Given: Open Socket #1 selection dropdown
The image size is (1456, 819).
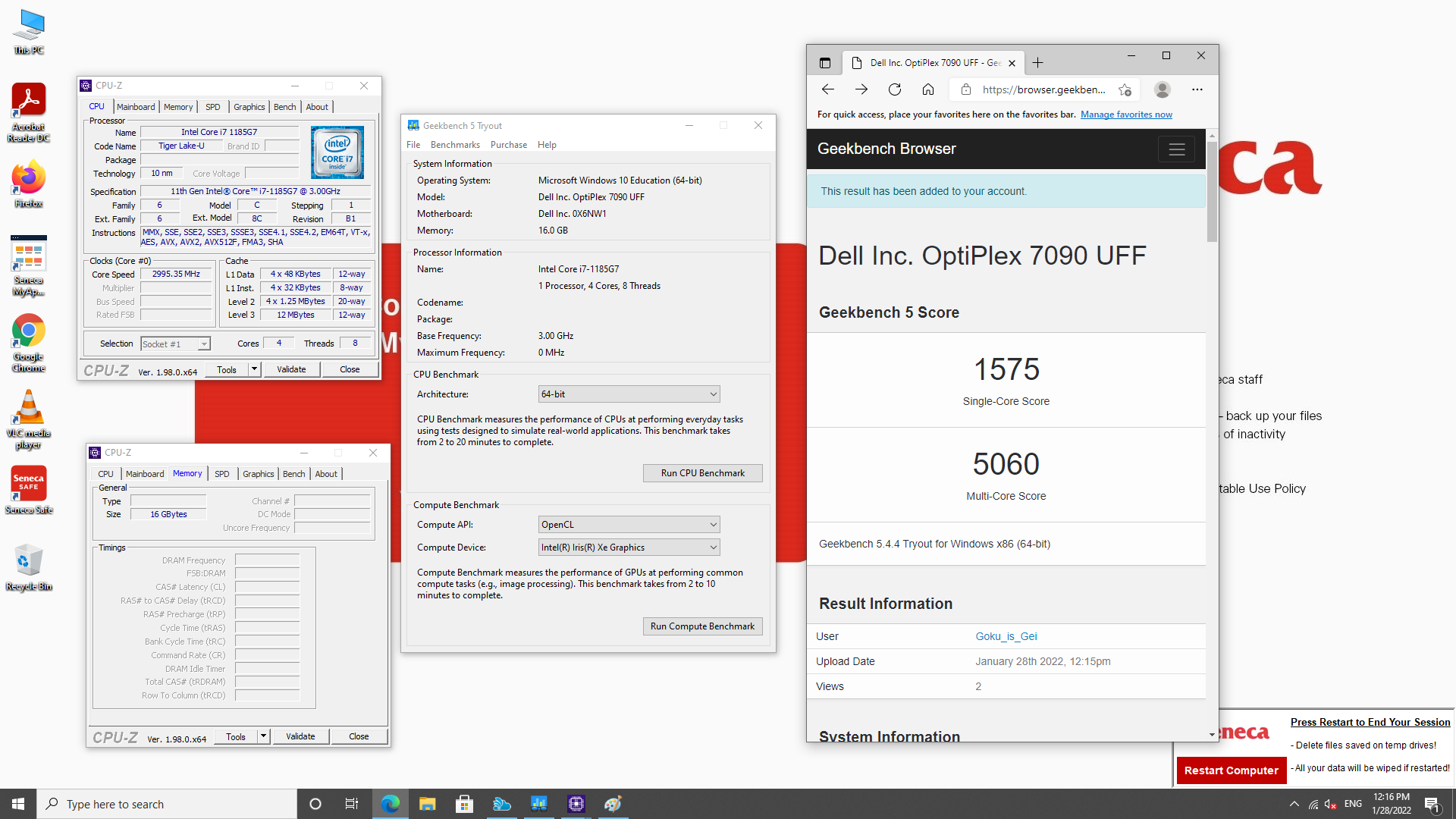Looking at the screenshot, I should 175,344.
